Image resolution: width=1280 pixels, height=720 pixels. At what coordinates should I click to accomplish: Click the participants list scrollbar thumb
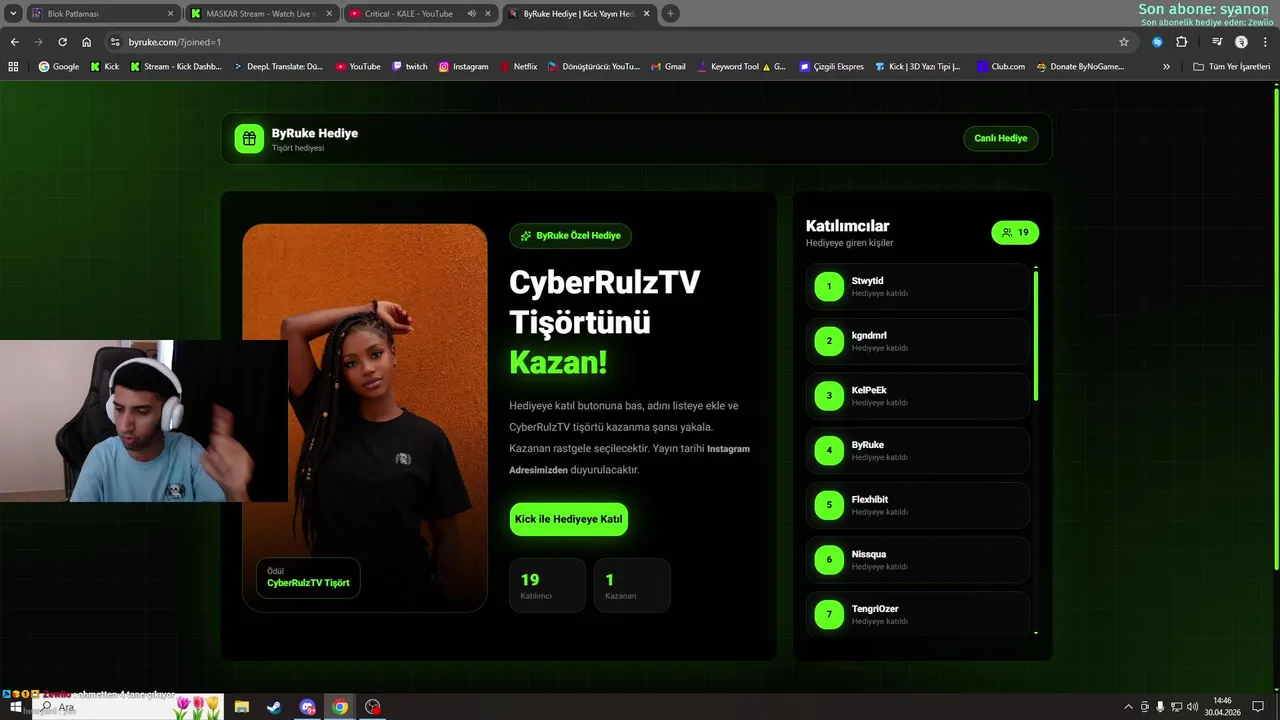[x=1036, y=335]
